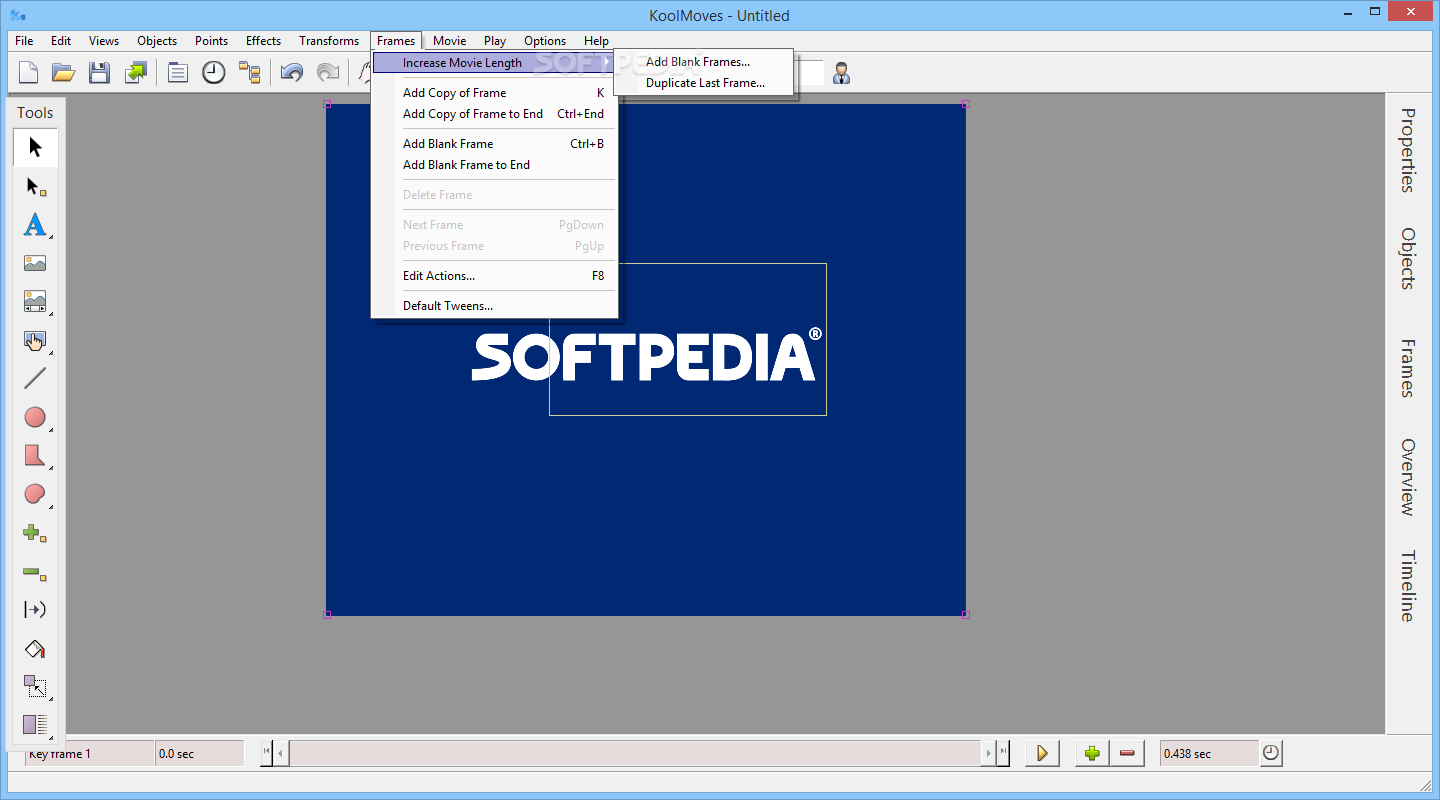1440x800 pixels.
Task: Choose Default Tweens... menu entry
Action: pos(494,306)
